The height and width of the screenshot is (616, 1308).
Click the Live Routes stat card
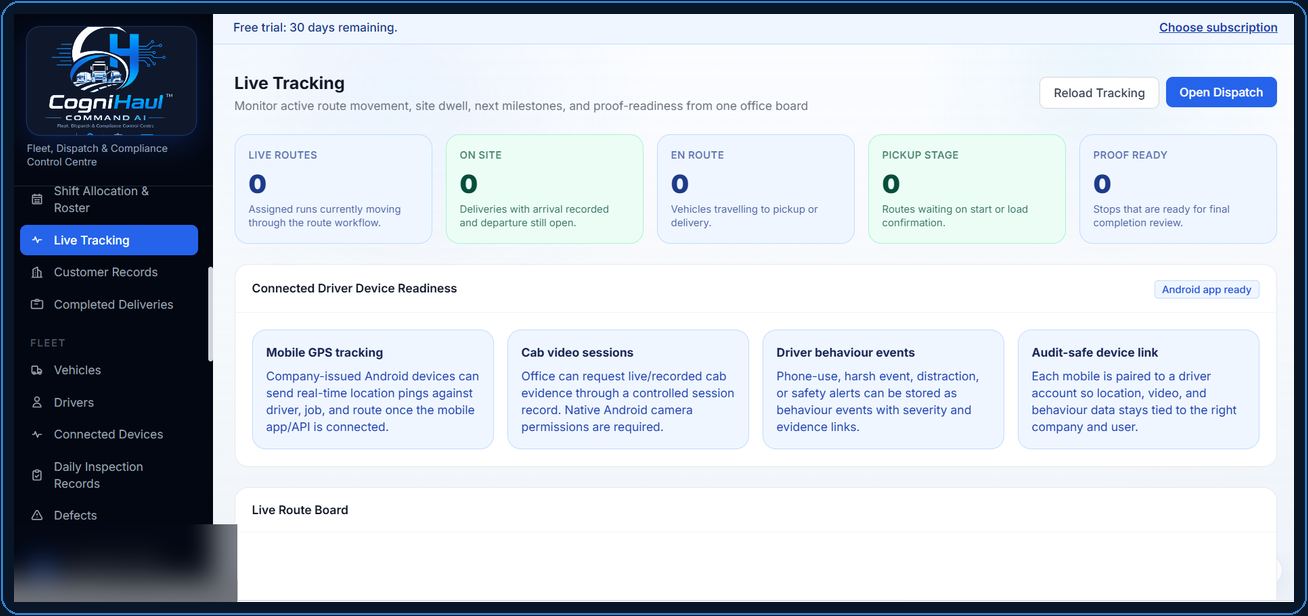coord(333,189)
